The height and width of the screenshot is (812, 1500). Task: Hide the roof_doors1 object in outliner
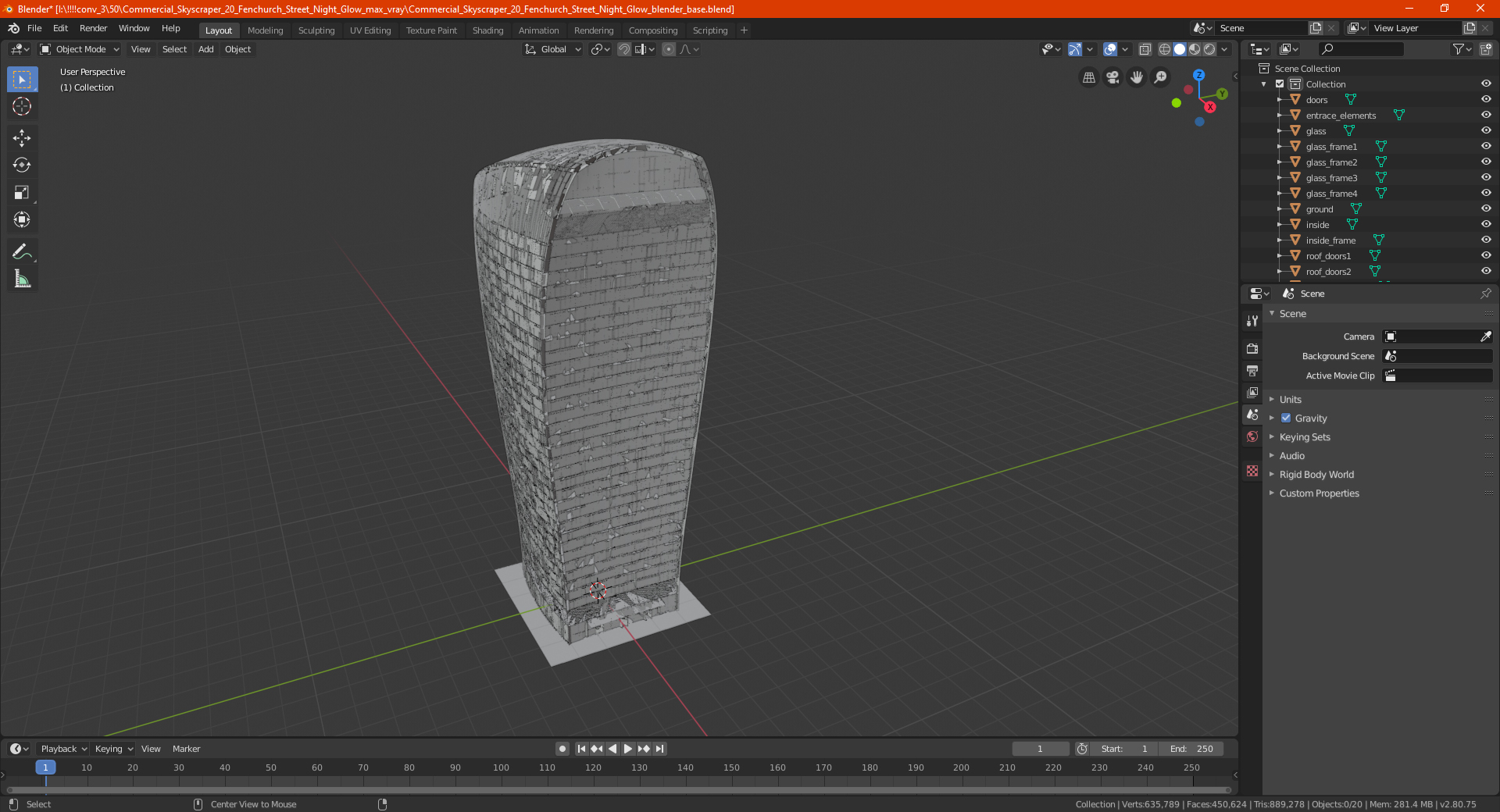point(1486,255)
